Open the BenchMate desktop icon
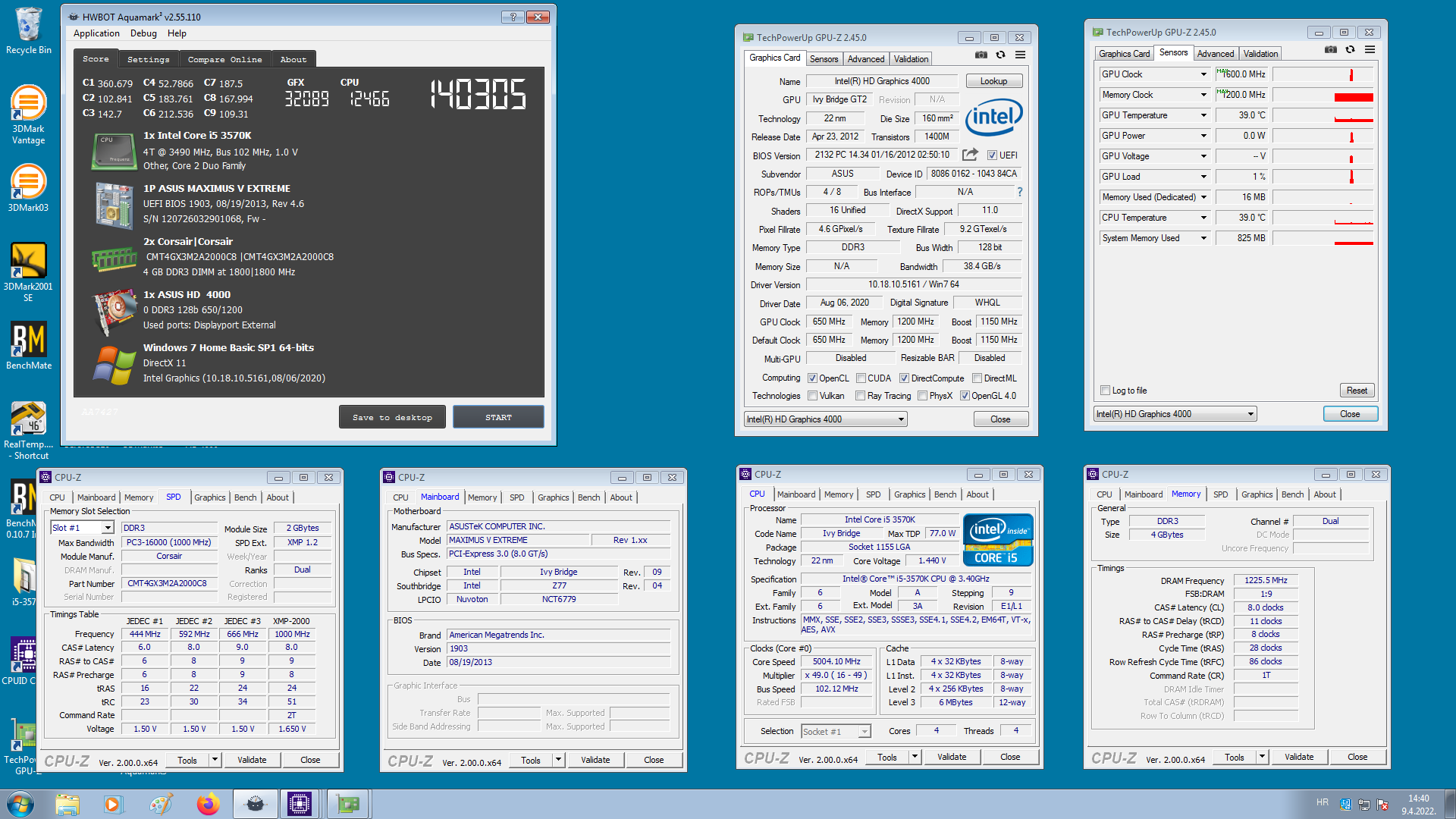 point(28,345)
